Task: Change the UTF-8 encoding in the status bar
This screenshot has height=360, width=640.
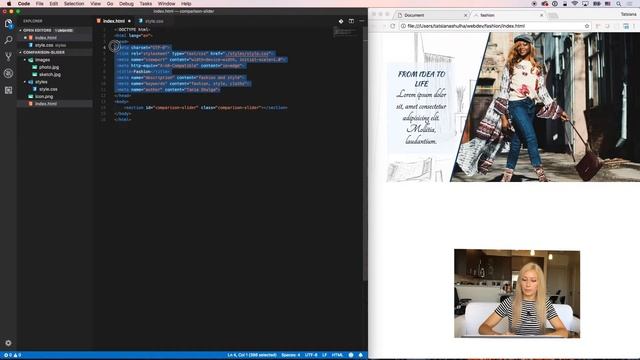Action: pyautogui.click(x=311, y=355)
